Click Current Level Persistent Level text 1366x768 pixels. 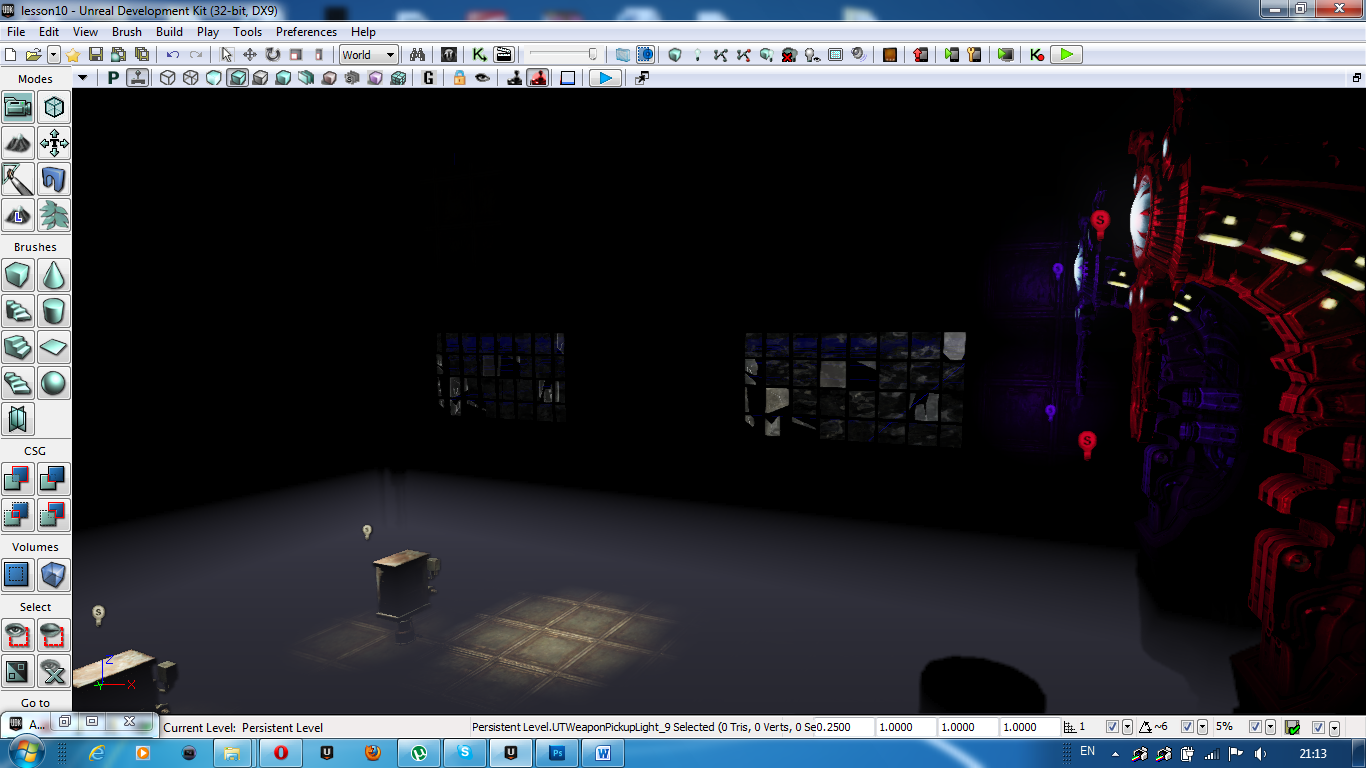pyautogui.click(x=243, y=728)
